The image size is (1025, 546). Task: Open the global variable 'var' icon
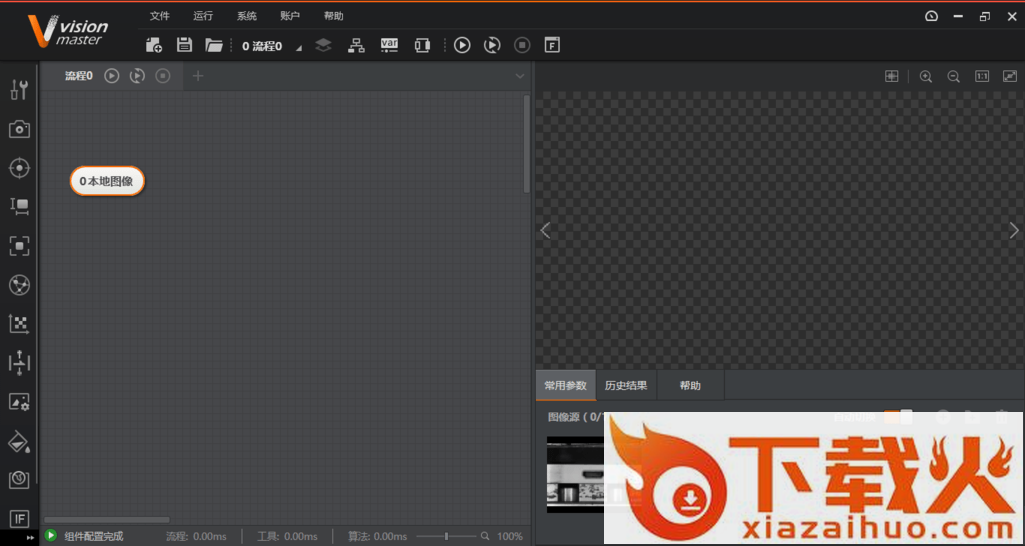[x=390, y=45]
